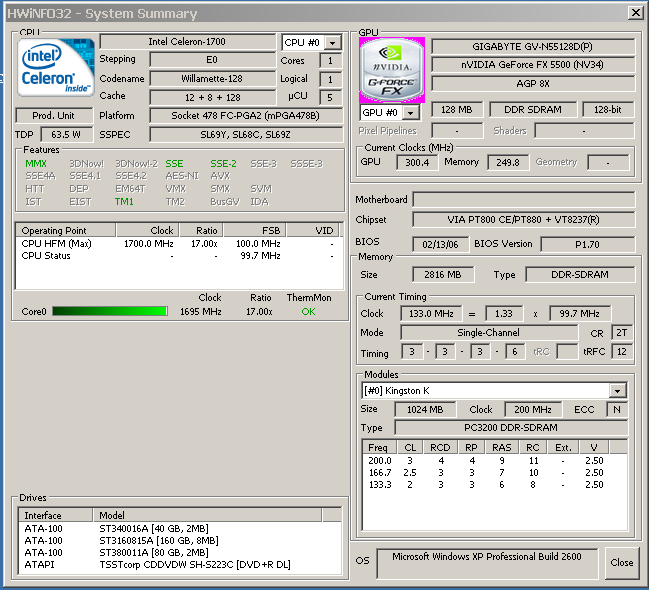Click the Willamette-128 codename field
Screen dimensions: 649x590
[x=212, y=79]
